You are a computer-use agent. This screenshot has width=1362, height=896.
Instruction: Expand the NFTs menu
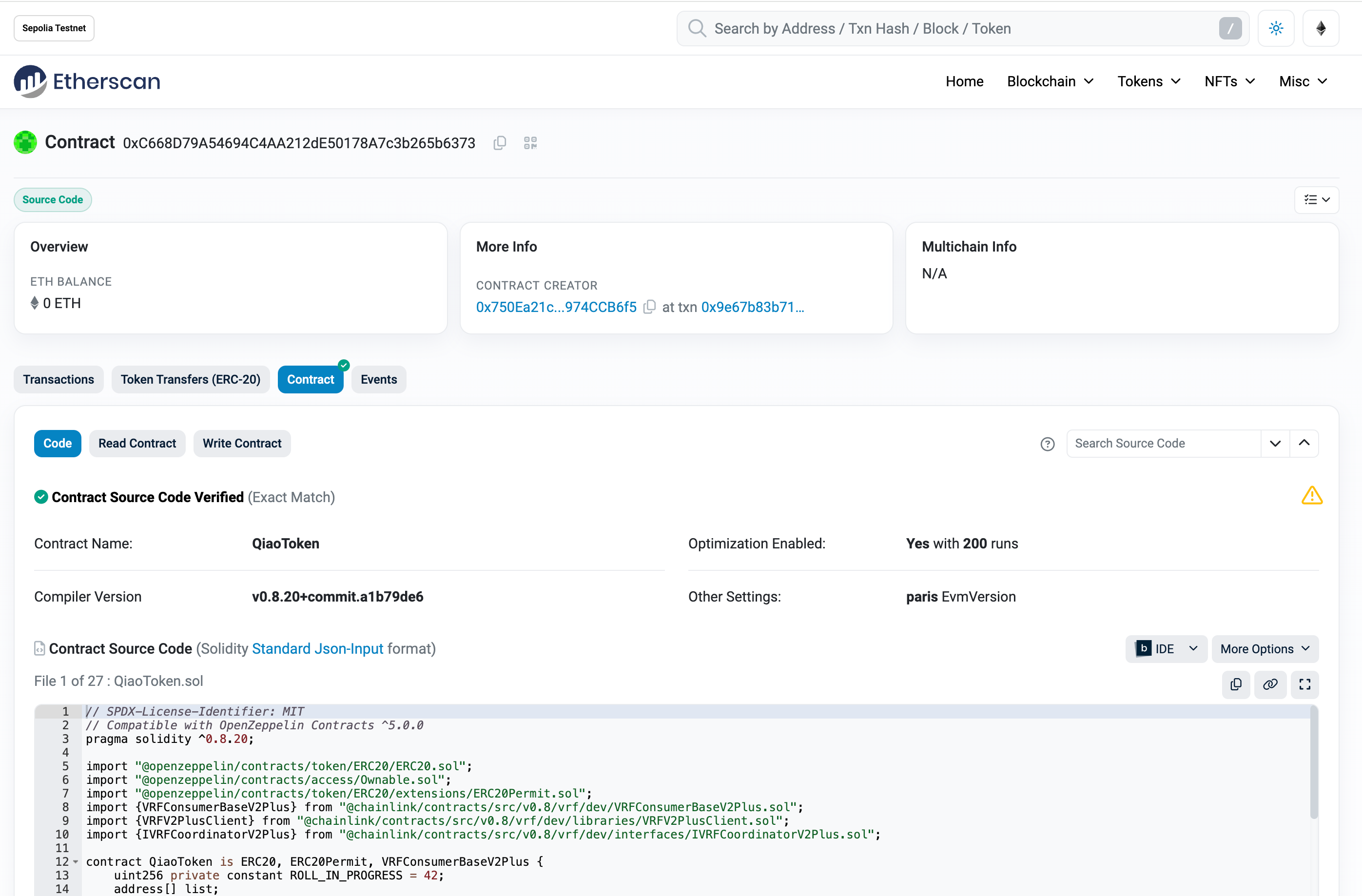click(1229, 81)
